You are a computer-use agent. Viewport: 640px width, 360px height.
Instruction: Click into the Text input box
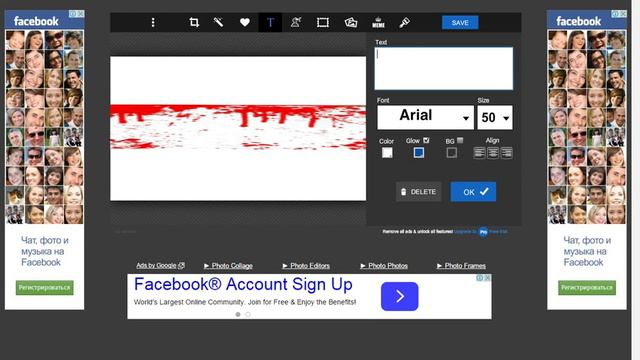(444, 68)
